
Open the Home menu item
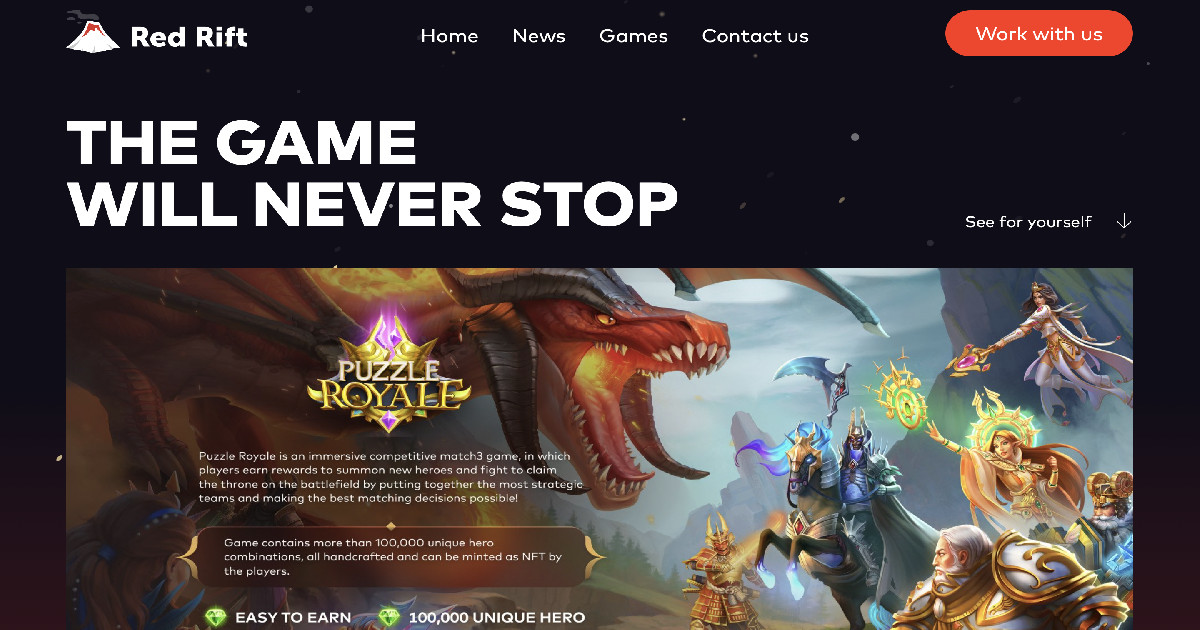tap(449, 36)
